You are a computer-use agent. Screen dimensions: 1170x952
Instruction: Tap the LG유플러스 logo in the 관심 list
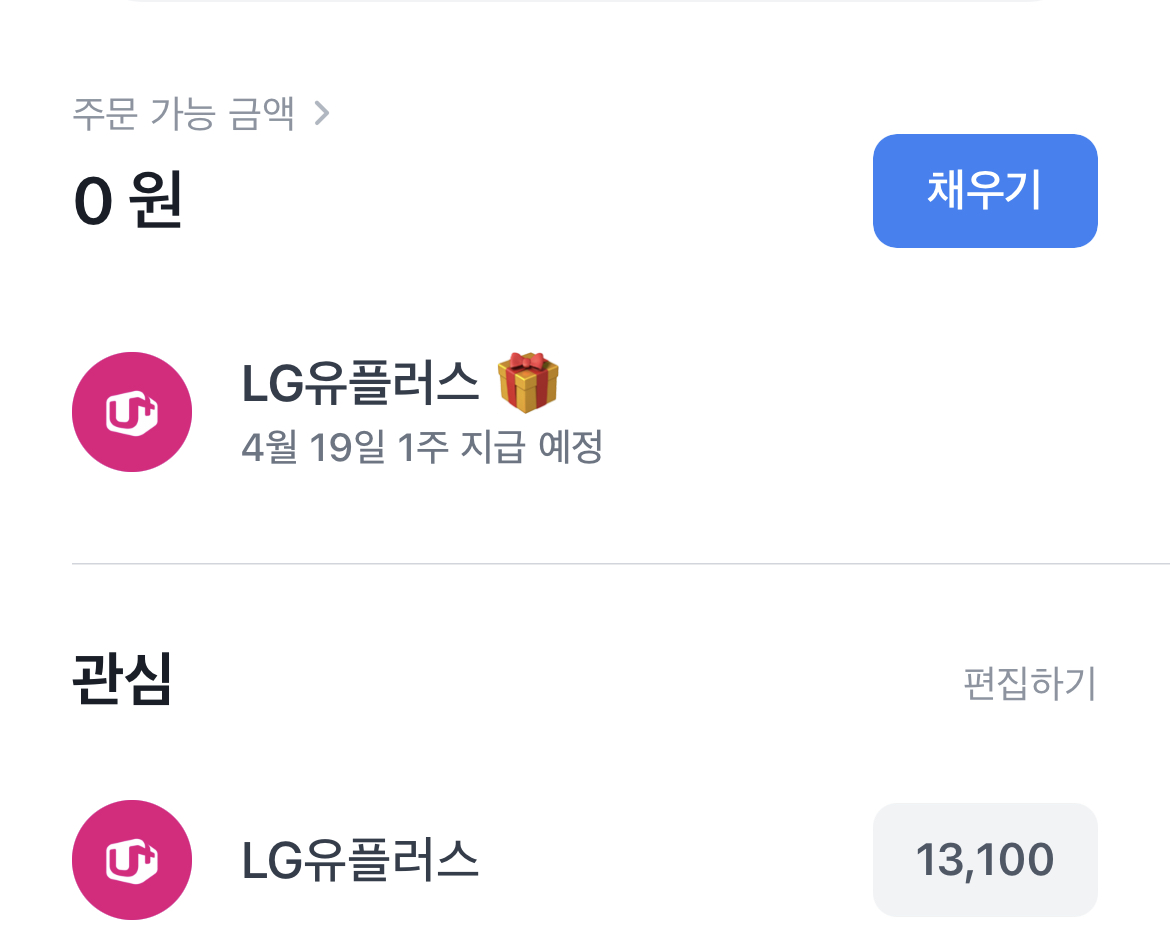132,860
